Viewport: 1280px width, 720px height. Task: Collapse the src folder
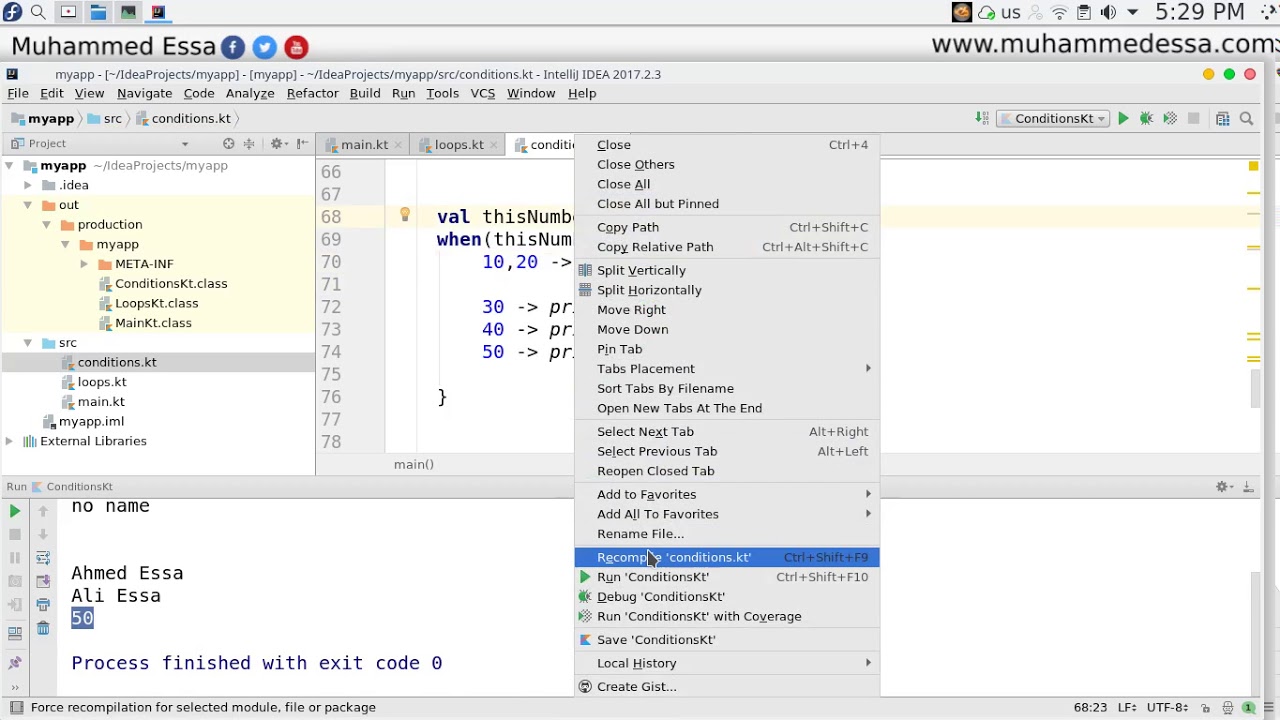pos(28,343)
